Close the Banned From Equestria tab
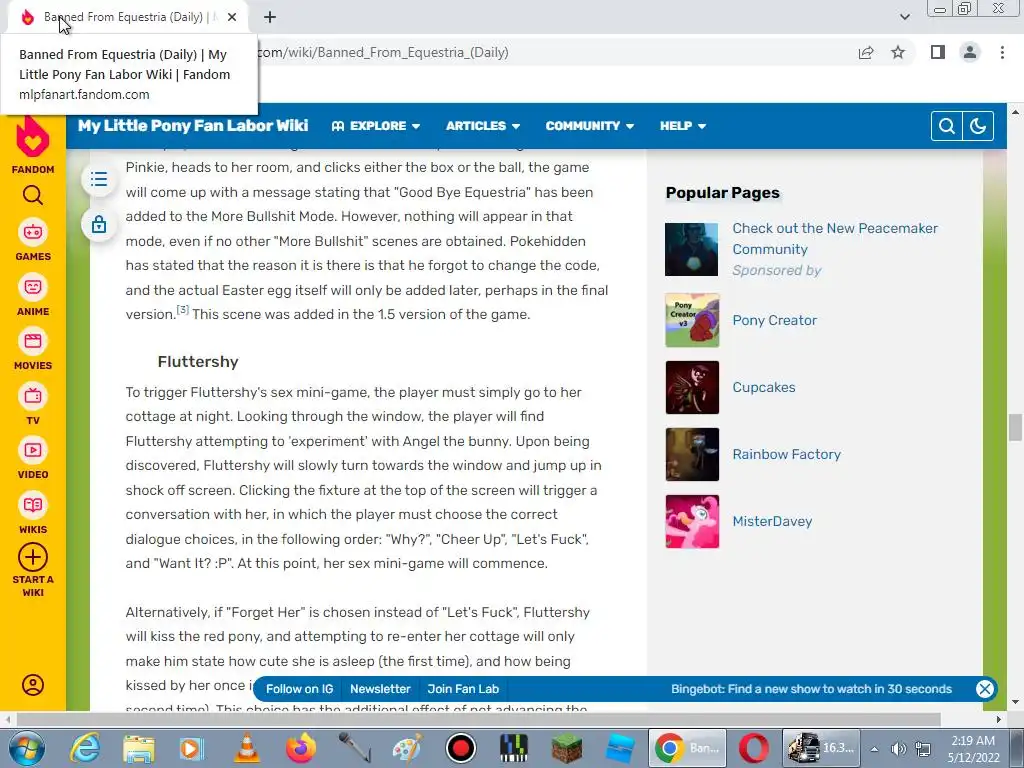 tap(232, 17)
